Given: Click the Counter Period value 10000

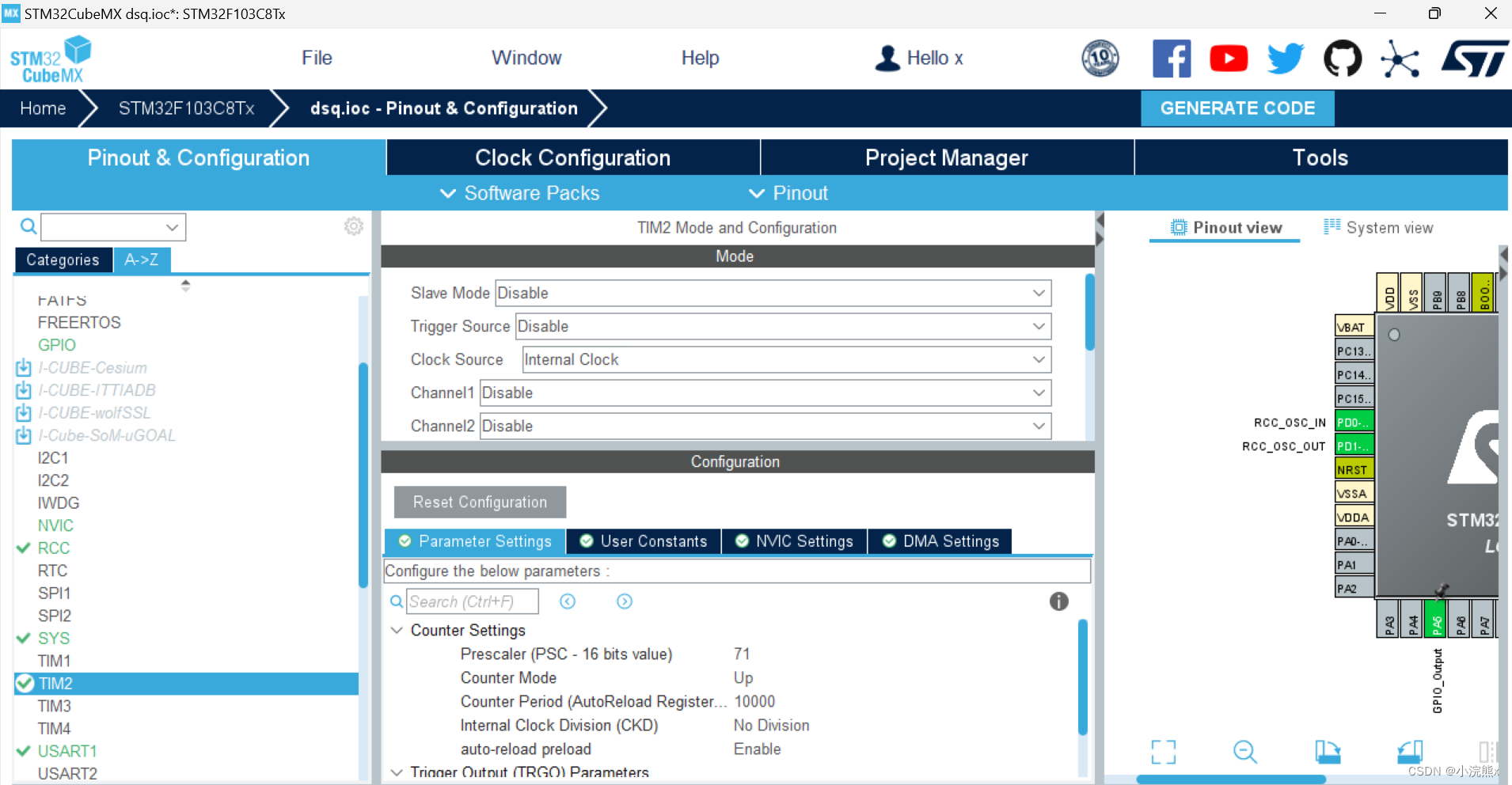Looking at the screenshot, I should click(x=754, y=702).
